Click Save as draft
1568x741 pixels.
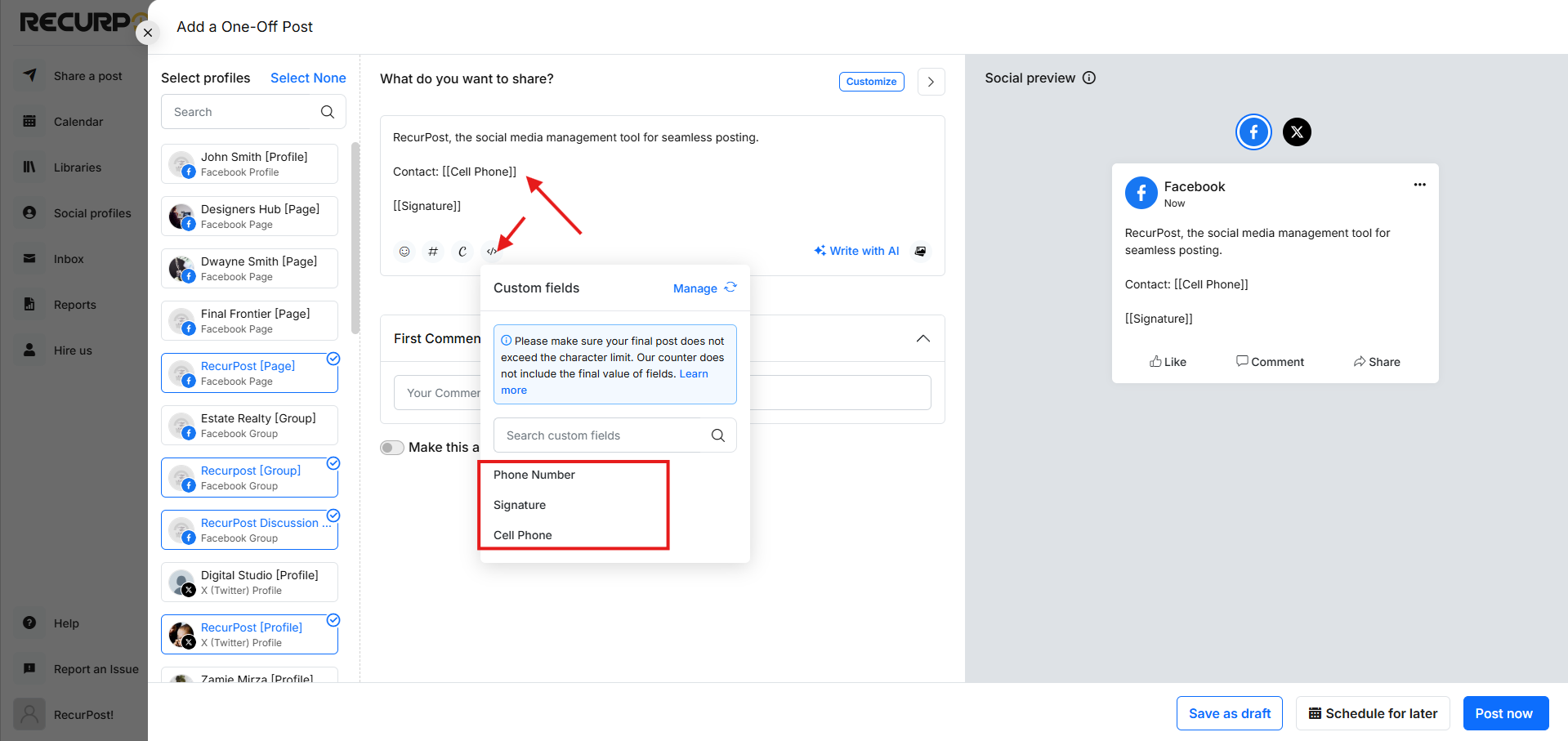1230,713
